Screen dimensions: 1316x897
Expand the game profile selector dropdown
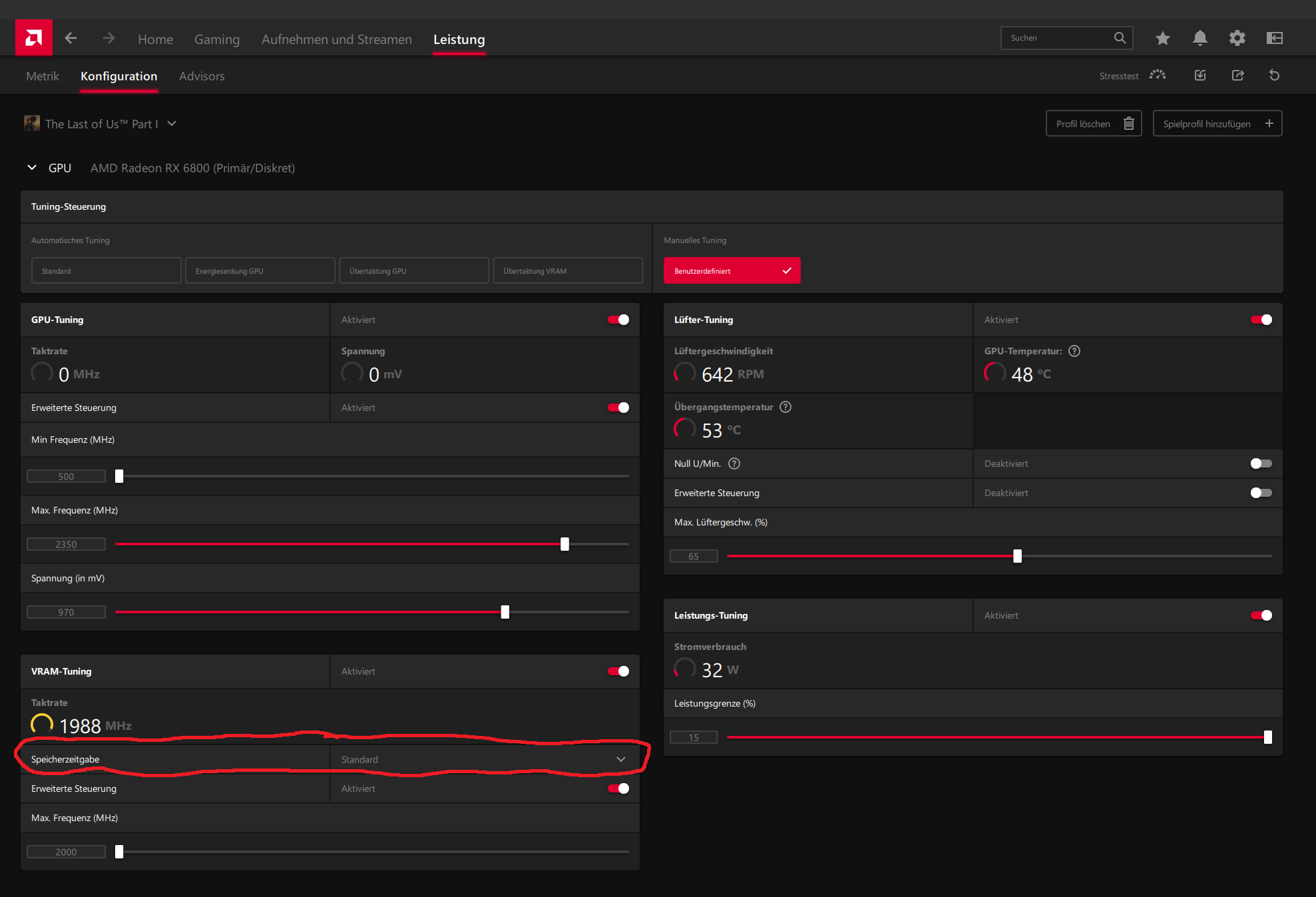click(x=174, y=124)
